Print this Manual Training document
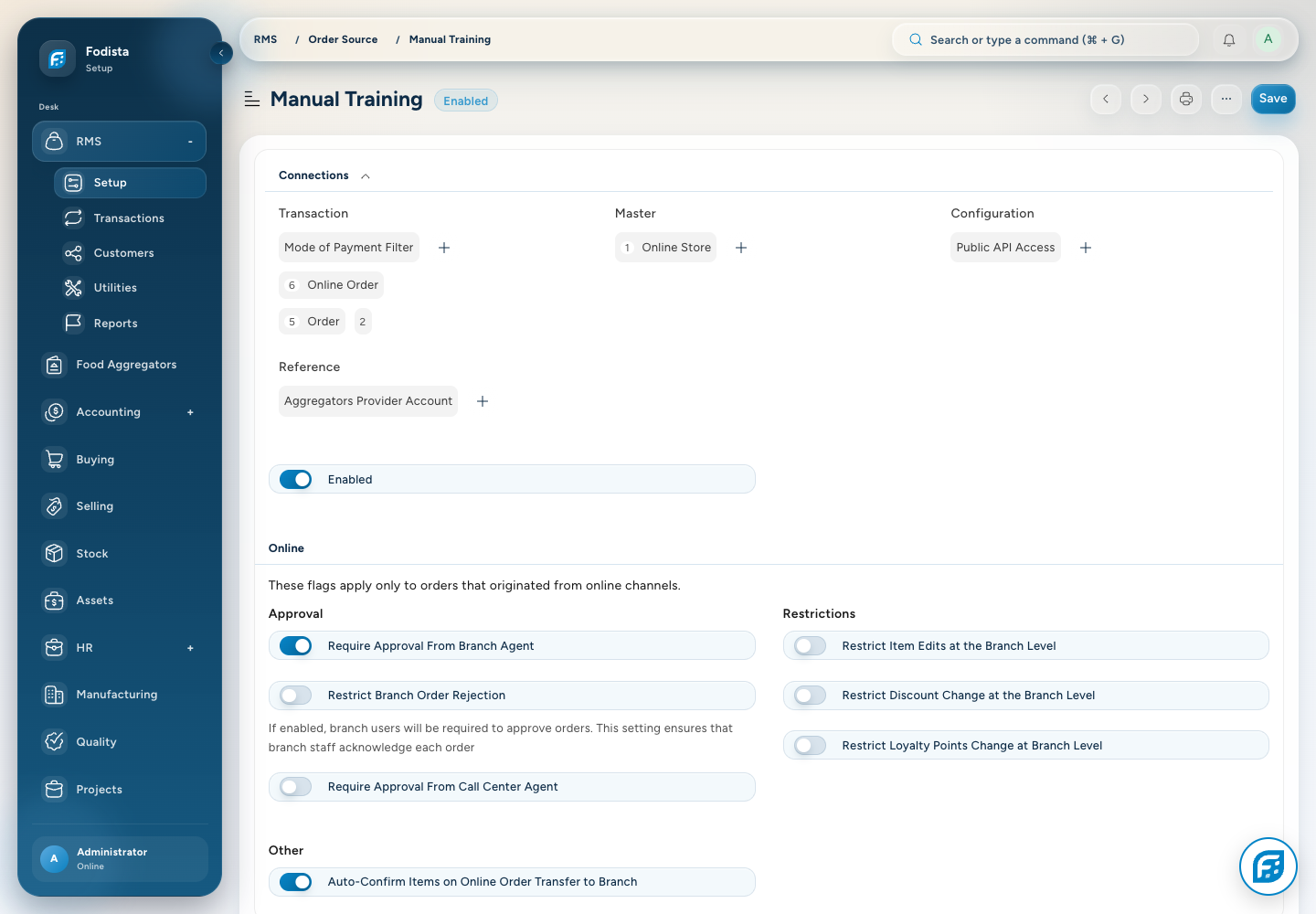The image size is (1316, 914). click(x=1186, y=99)
